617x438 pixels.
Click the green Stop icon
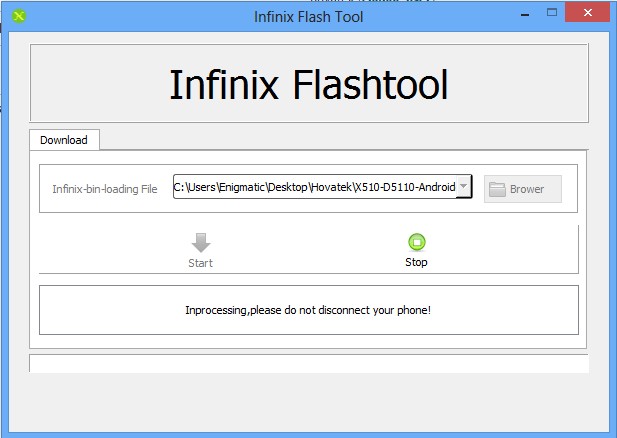pos(417,242)
